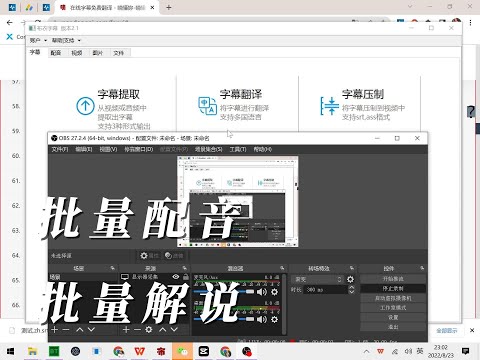
Task: Pop out the OBS sources dock icon
Action: coord(184,268)
